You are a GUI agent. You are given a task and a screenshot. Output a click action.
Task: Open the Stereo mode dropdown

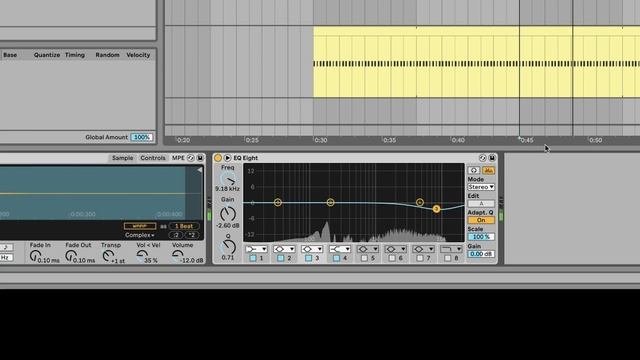point(481,187)
